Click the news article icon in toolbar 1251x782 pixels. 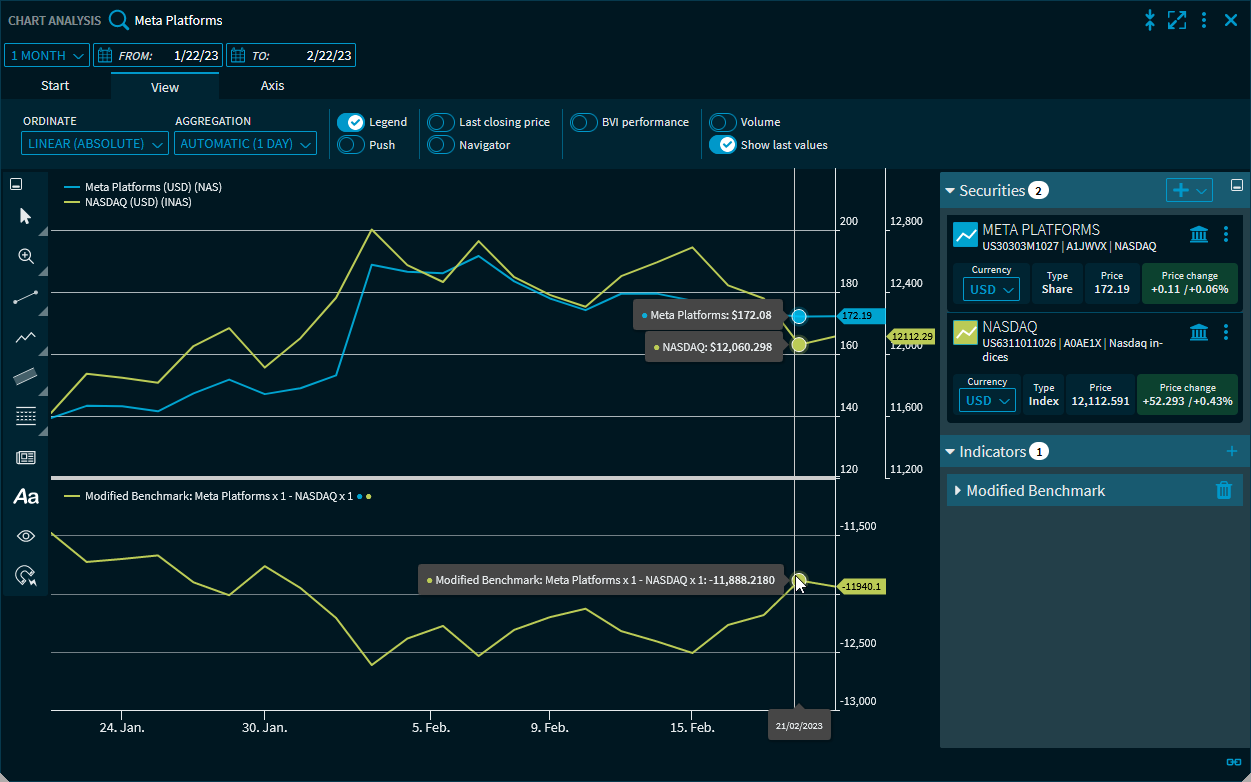[26, 457]
